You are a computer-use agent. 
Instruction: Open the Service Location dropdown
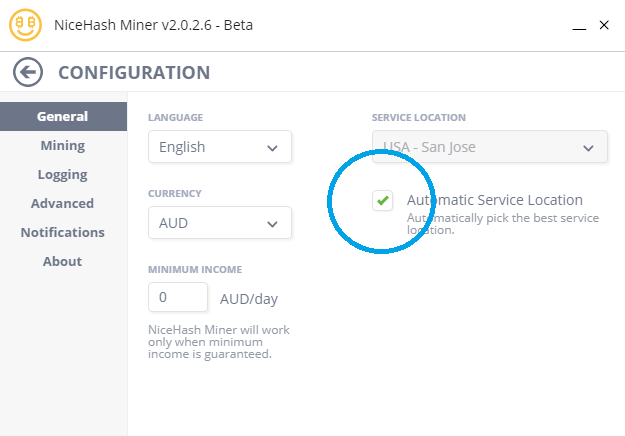(489, 147)
